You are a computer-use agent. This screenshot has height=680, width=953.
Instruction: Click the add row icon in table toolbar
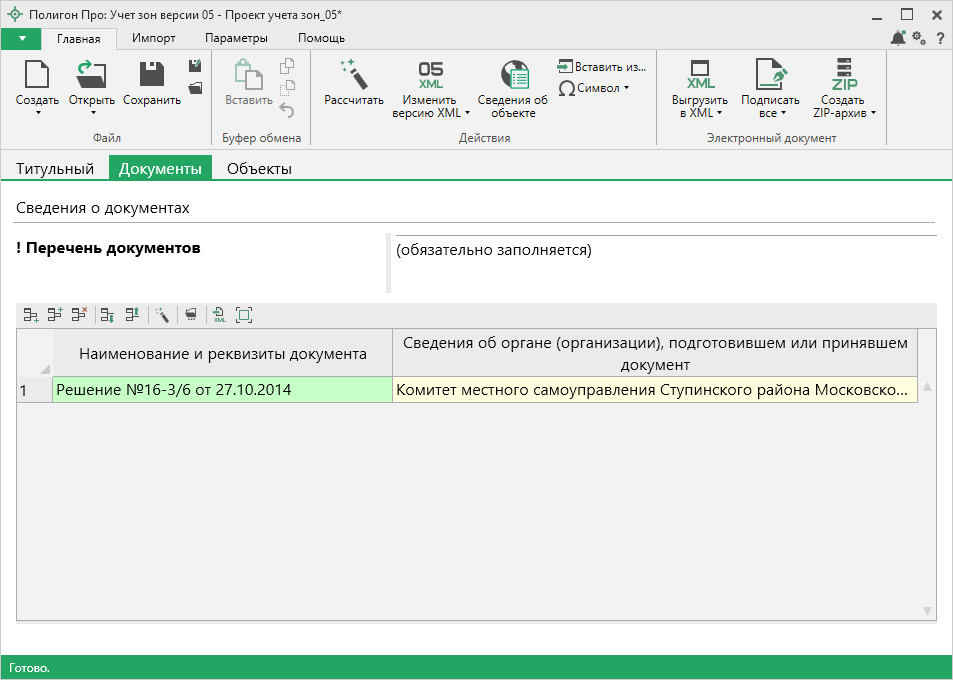[x=31, y=315]
